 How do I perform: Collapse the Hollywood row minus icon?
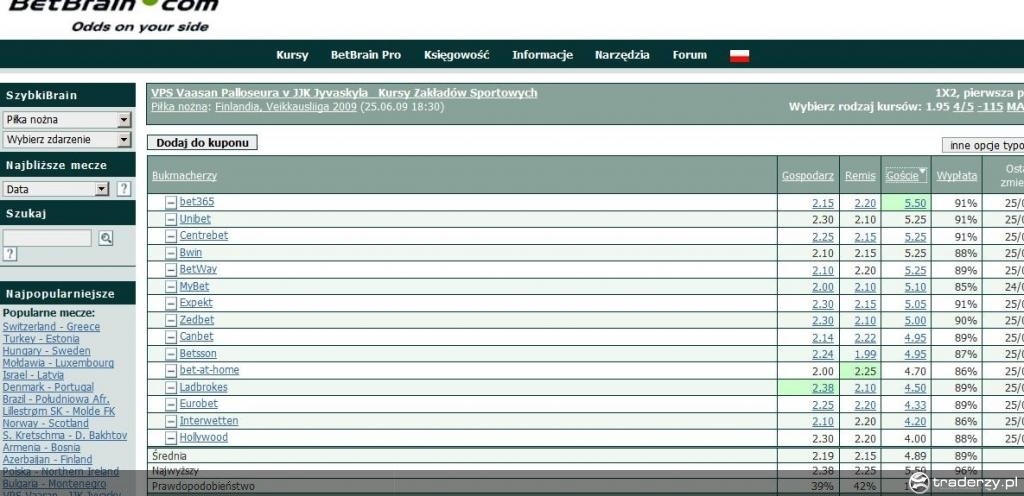pyautogui.click(x=171, y=438)
